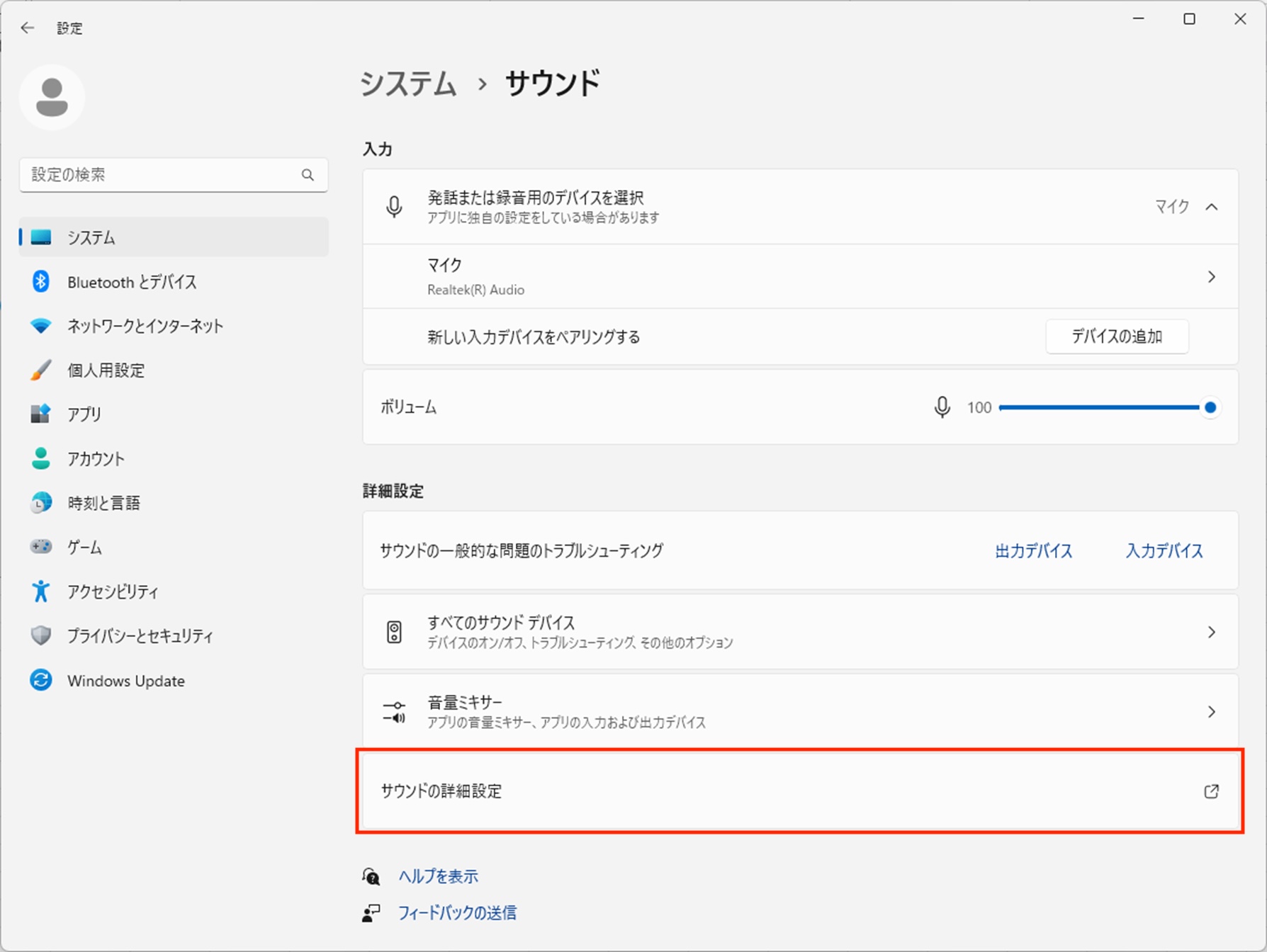This screenshot has width=1267, height=952.
Task: Click the 設定の検索 search field
Action: tap(163, 175)
